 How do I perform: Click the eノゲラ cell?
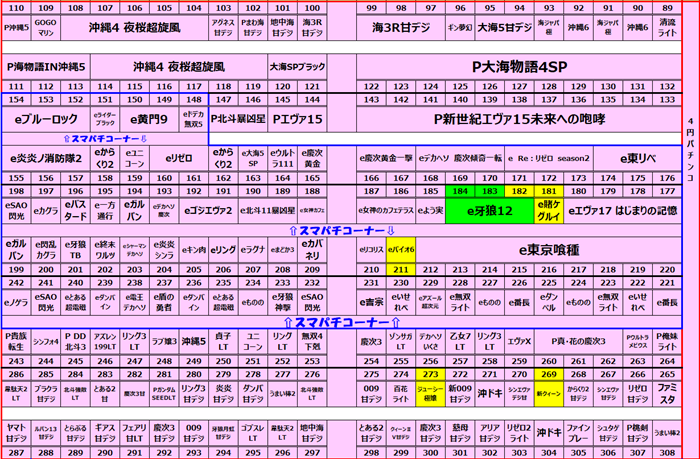click(x=17, y=302)
